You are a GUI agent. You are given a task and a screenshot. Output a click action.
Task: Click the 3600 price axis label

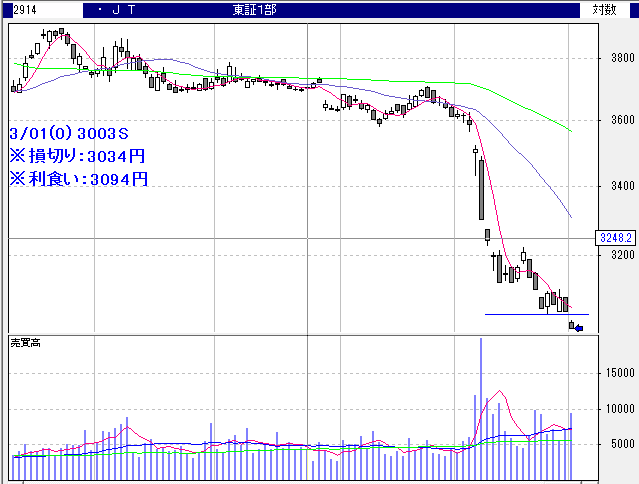[618, 121]
